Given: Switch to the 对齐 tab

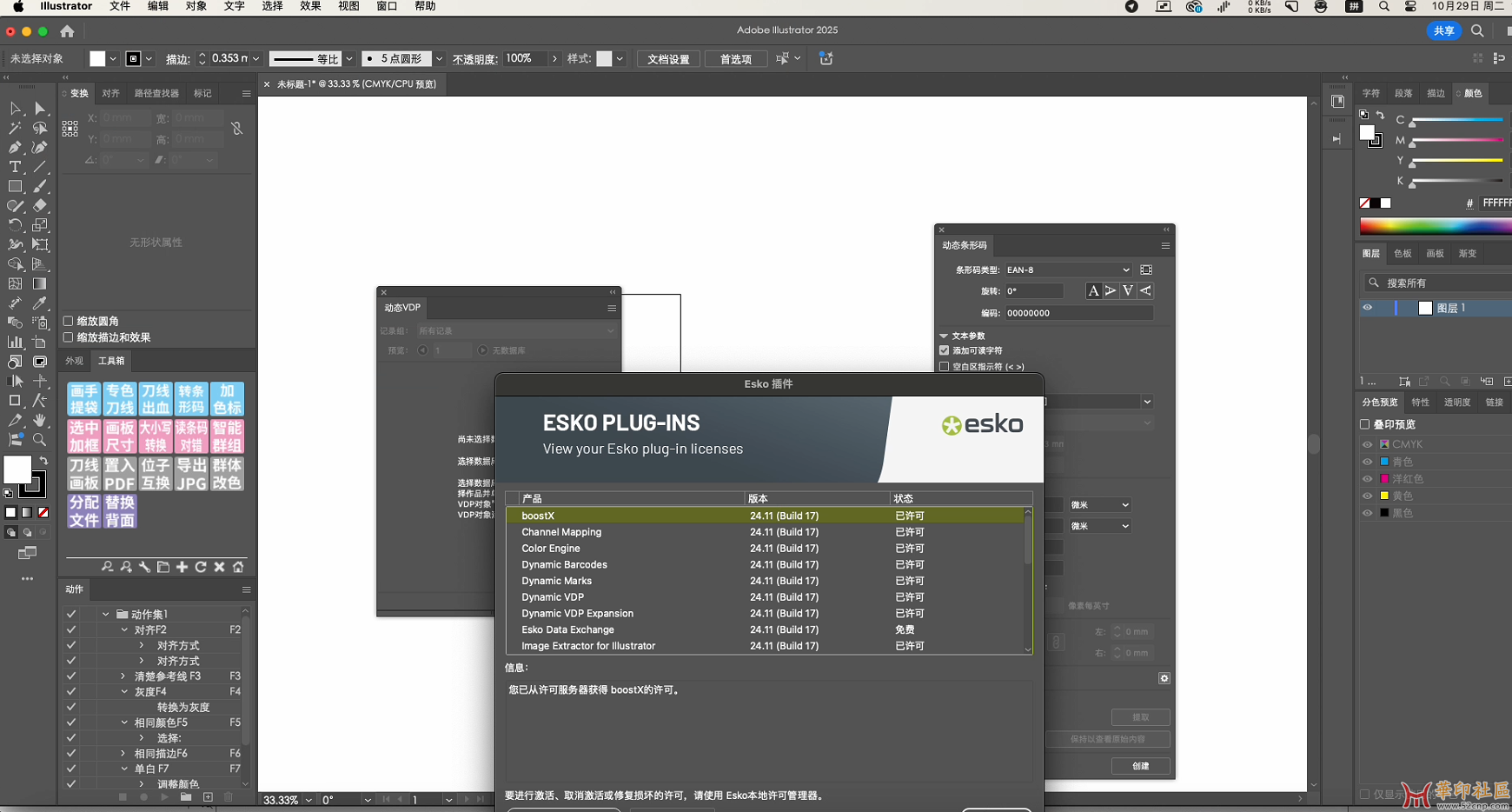Looking at the screenshot, I should [x=111, y=93].
